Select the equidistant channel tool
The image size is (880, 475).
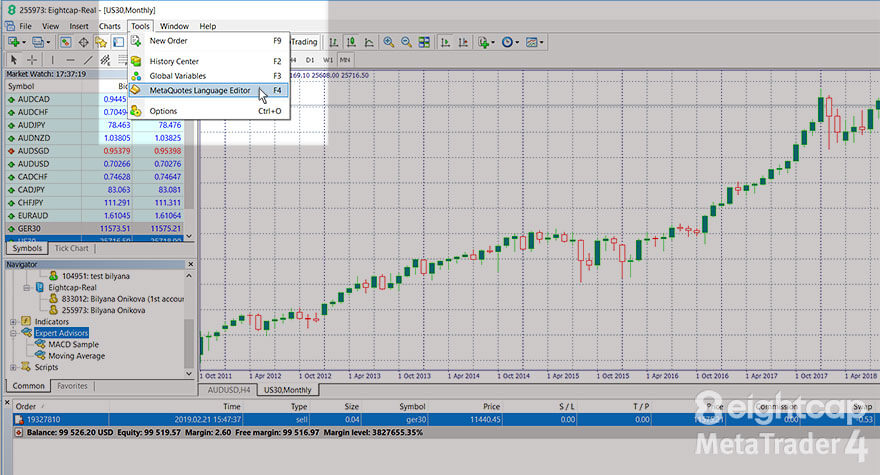click(x=105, y=60)
